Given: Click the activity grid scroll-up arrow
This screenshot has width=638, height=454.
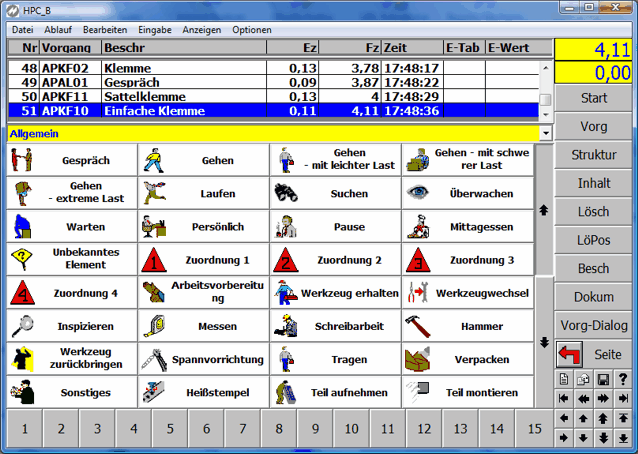Looking at the screenshot, I should (544, 210).
